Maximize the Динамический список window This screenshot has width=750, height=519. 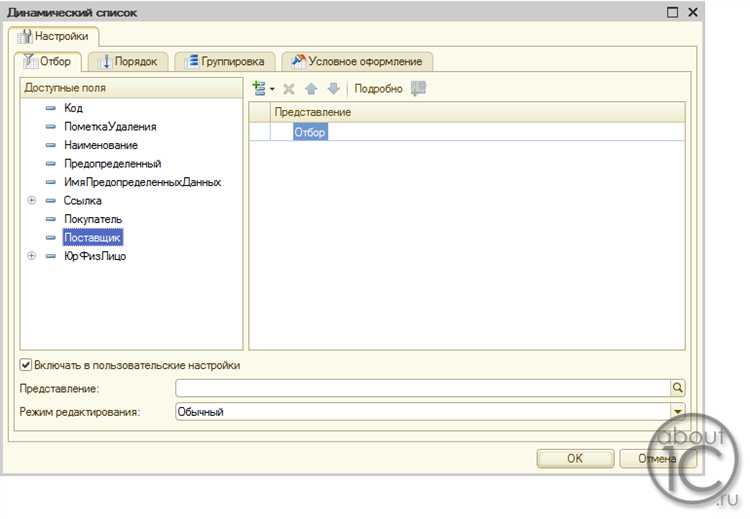[x=672, y=12]
